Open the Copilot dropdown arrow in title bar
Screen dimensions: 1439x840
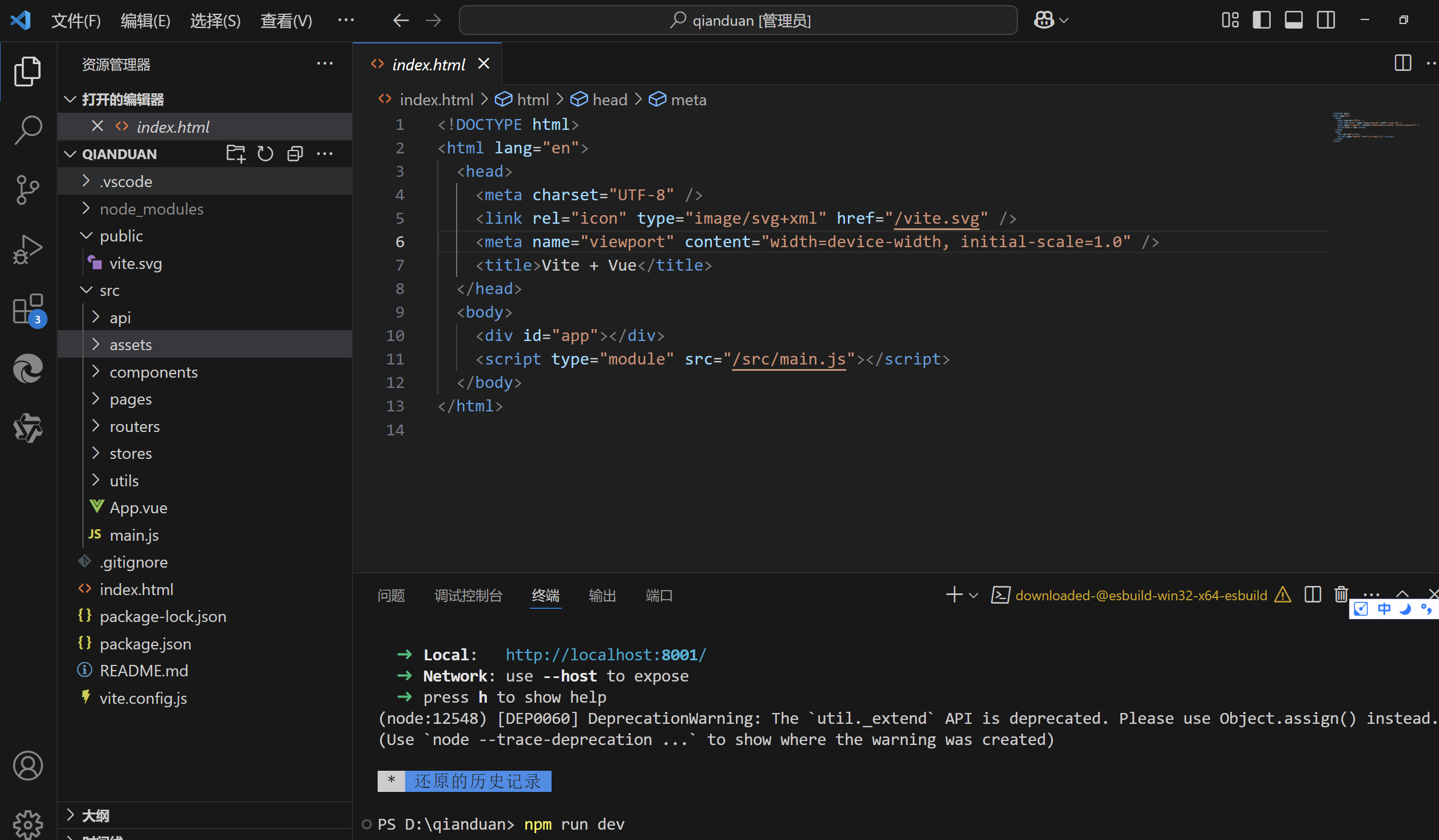coord(1064,21)
